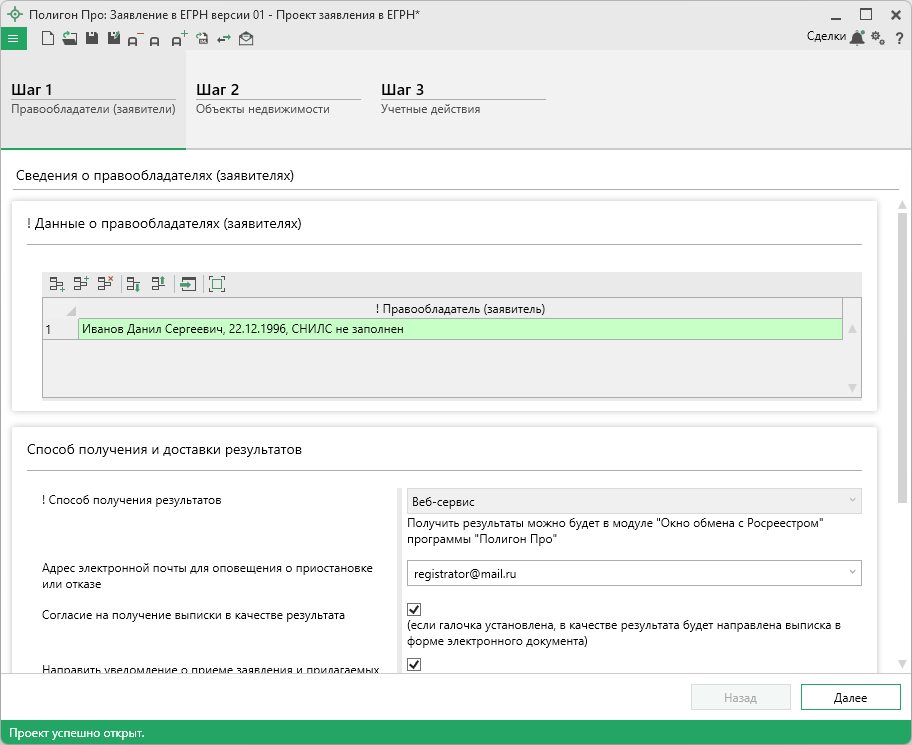Open the notifications bell icon
912x745 pixels.
point(857,37)
